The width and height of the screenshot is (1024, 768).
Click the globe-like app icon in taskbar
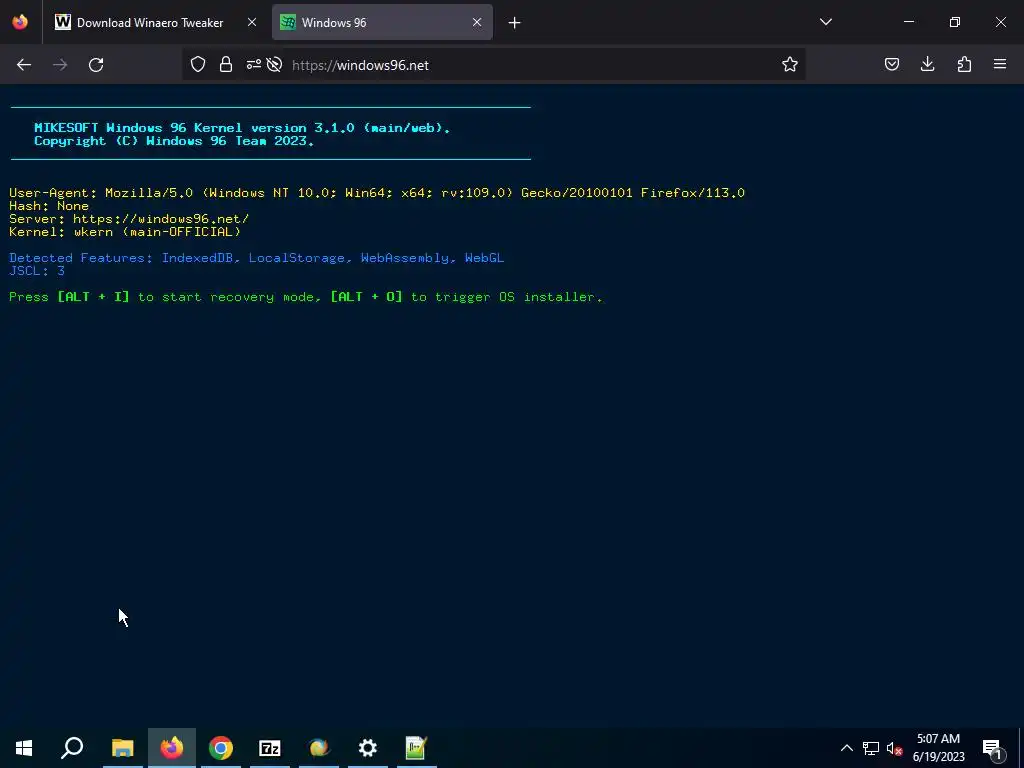coord(319,748)
